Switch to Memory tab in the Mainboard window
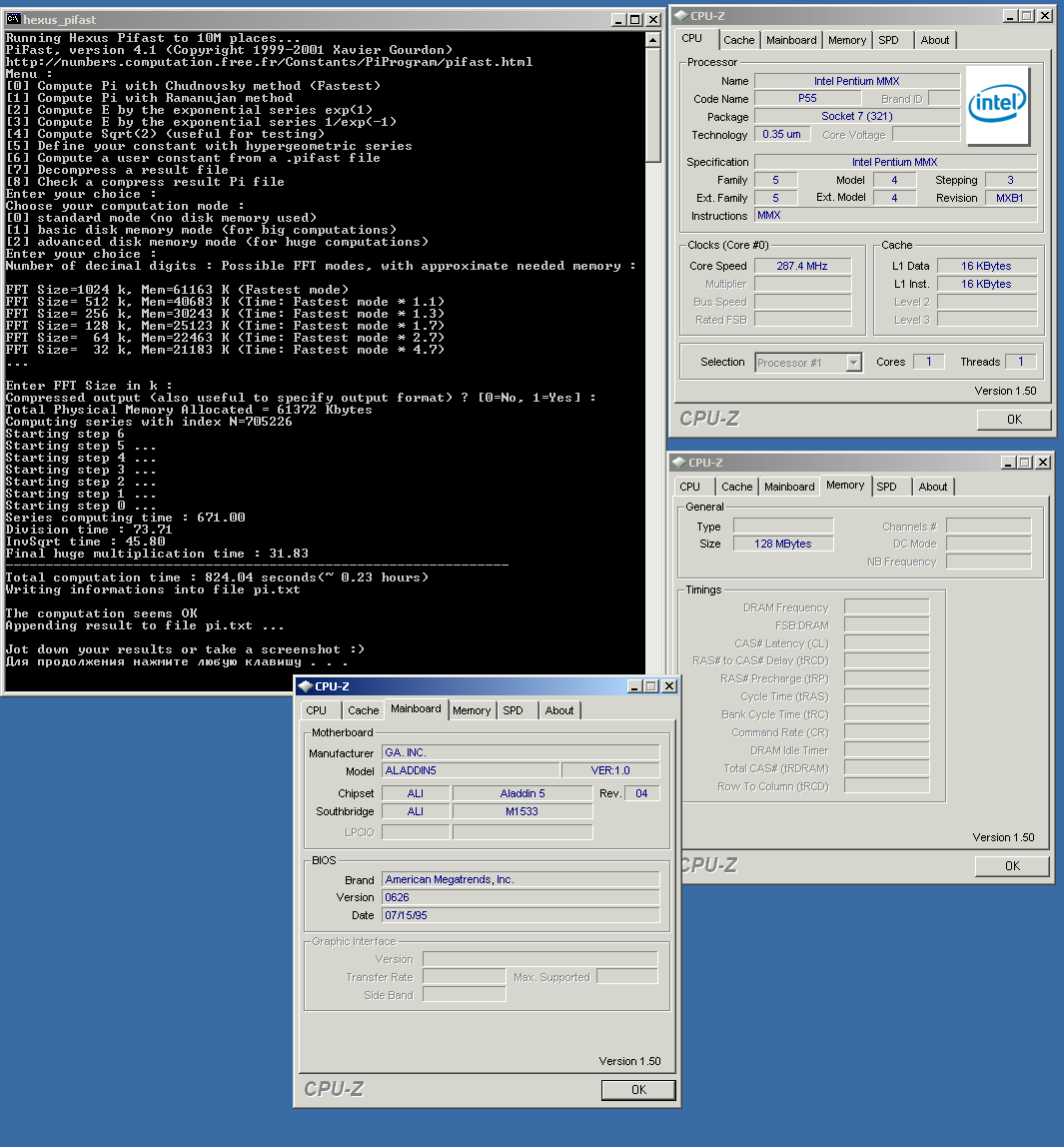This screenshot has height=1147, width=1064. point(471,710)
